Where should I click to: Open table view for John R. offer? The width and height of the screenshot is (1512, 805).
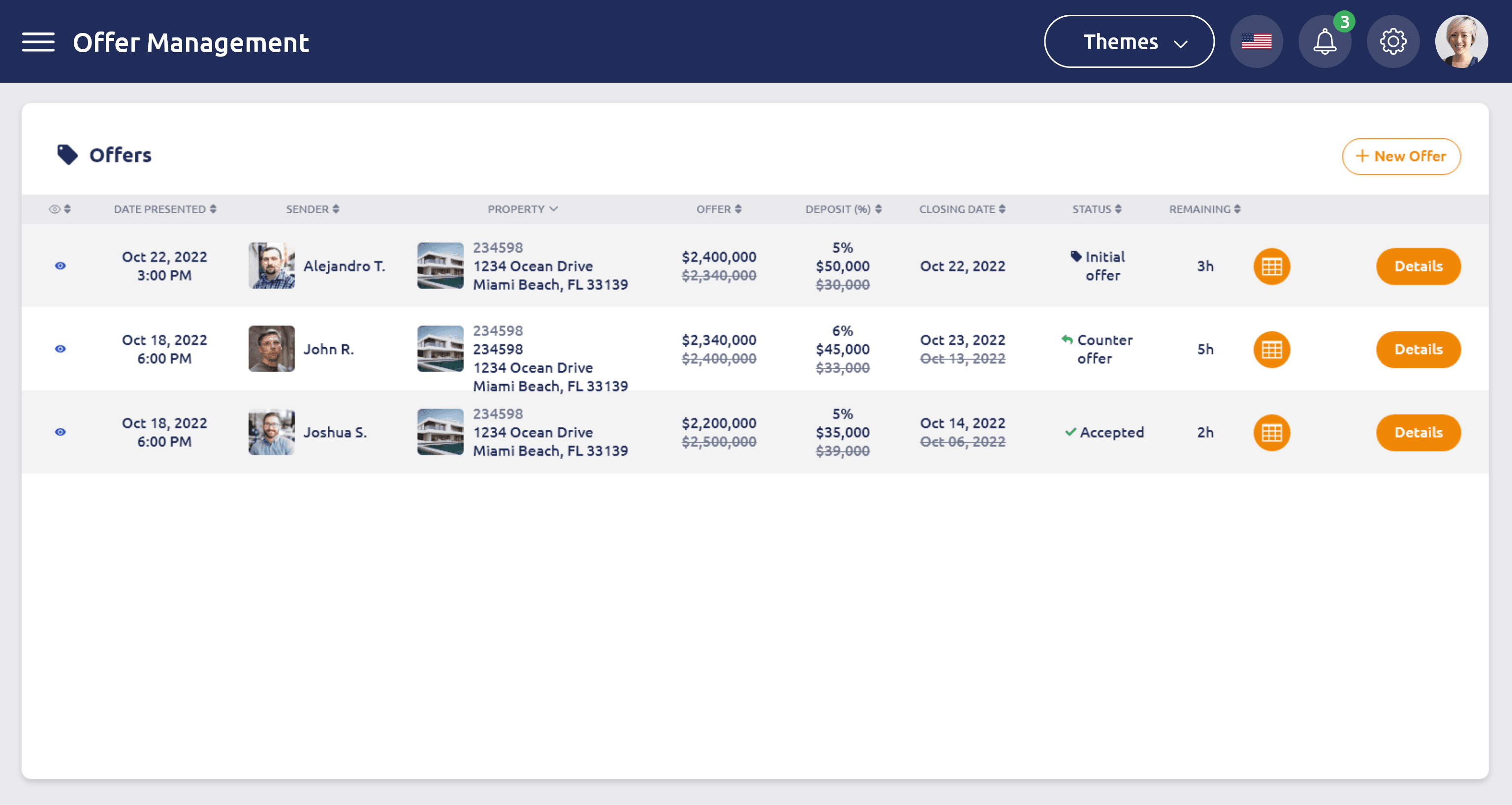point(1271,350)
